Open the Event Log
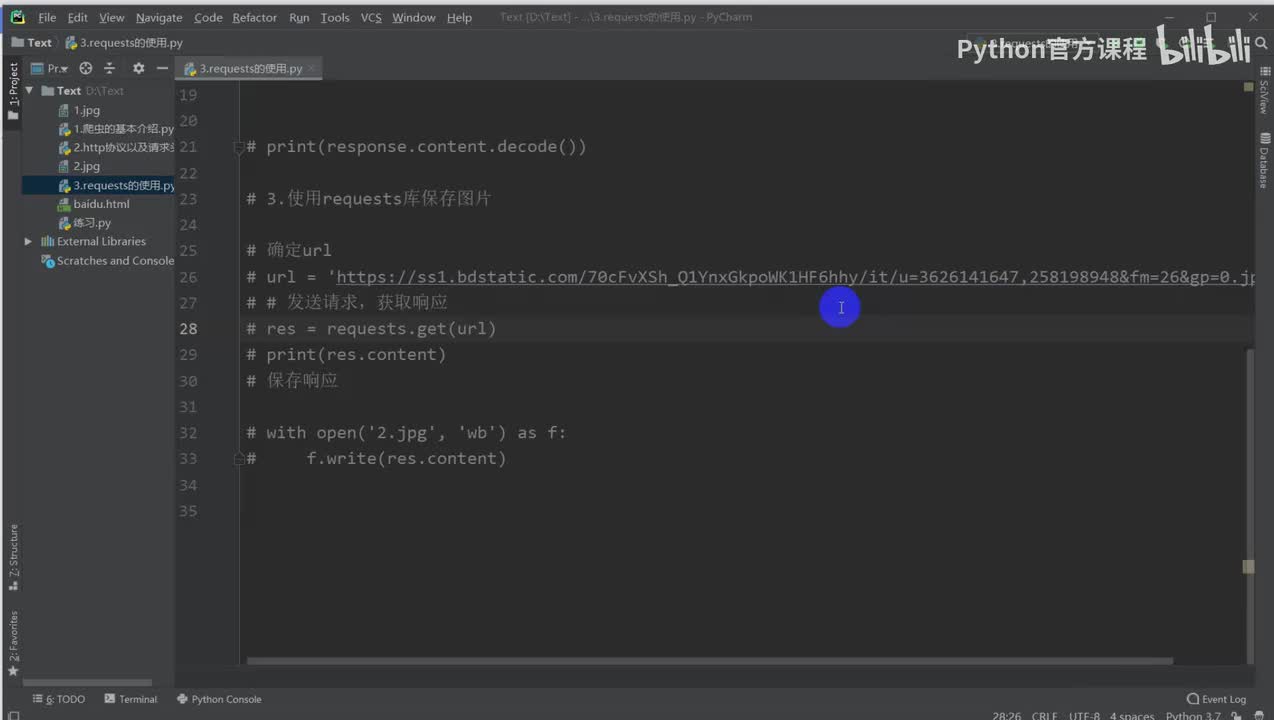This screenshot has height=720, width=1274. pos(1216,699)
